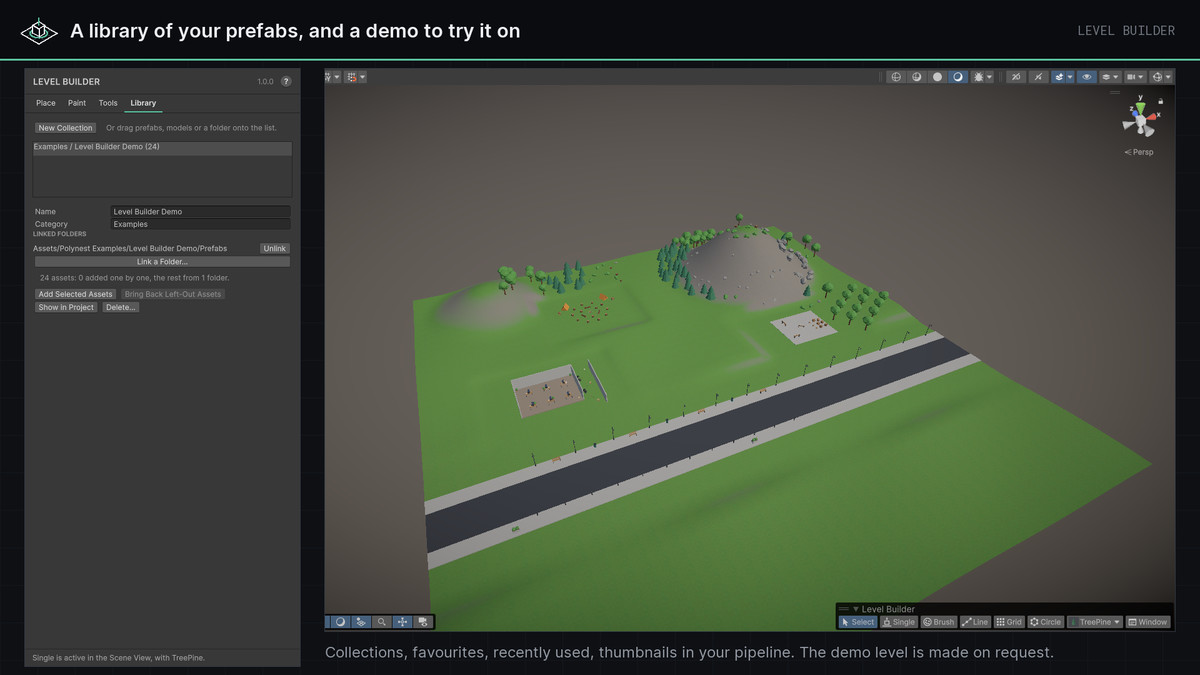Click Bring Back Left-Out Assets button
This screenshot has height=675, width=1200.
point(174,294)
